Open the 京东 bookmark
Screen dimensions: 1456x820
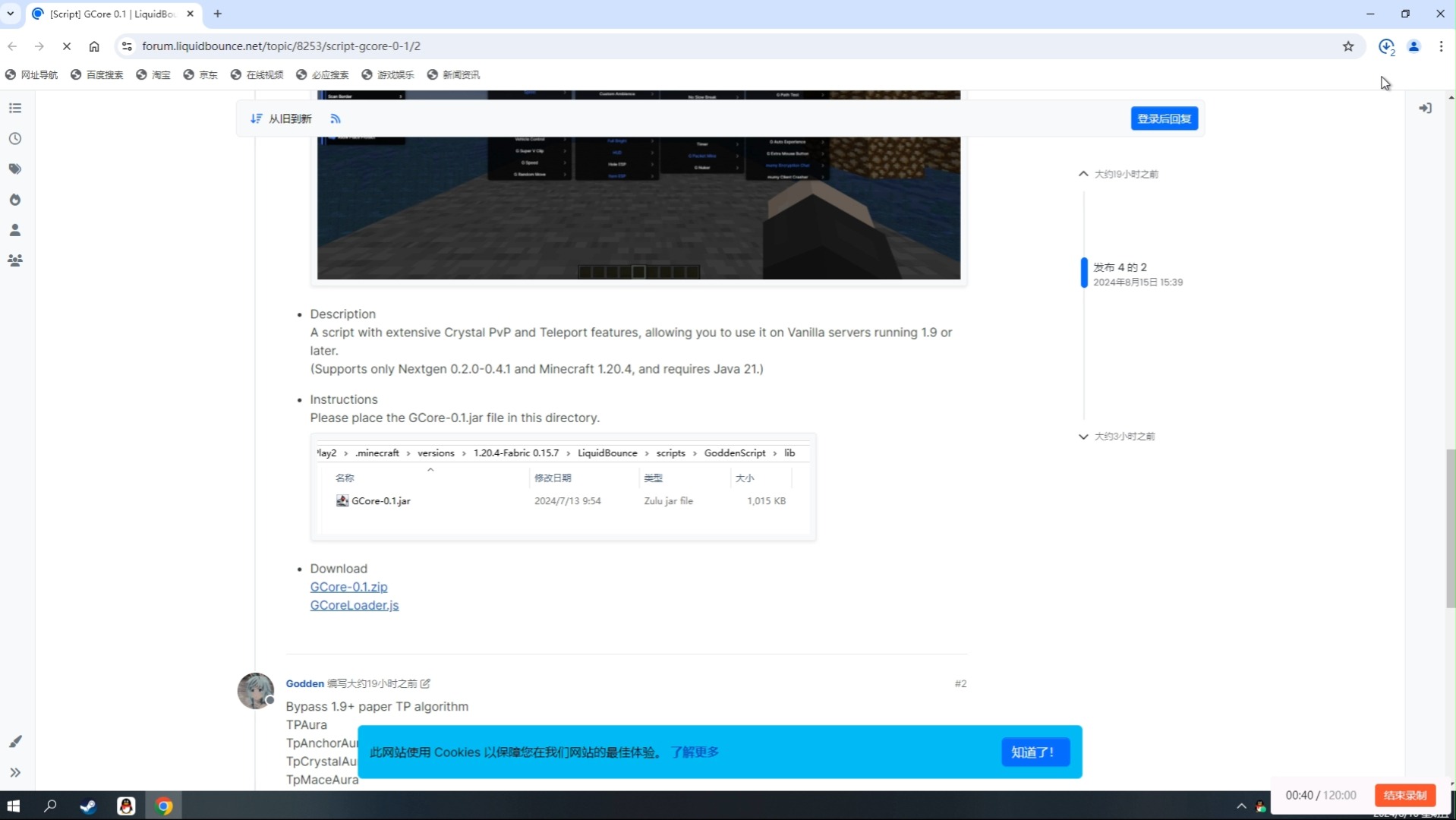[x=200, y=74]
